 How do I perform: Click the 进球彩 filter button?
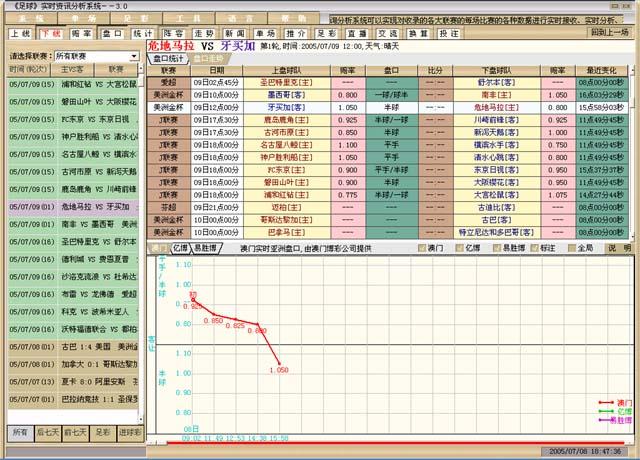coord(130,433)
